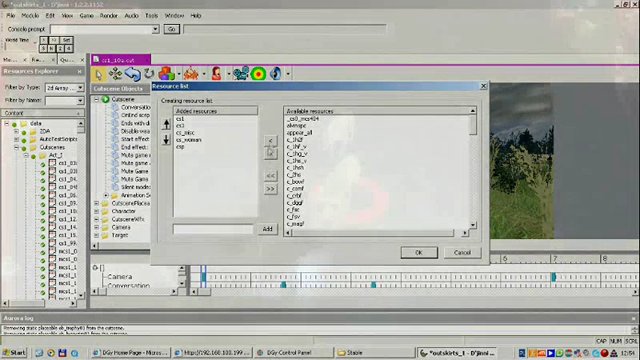Expand the CutscenePlaceable folder node
This screenshot has width=640, height=360.
click(x=96, y=203)
